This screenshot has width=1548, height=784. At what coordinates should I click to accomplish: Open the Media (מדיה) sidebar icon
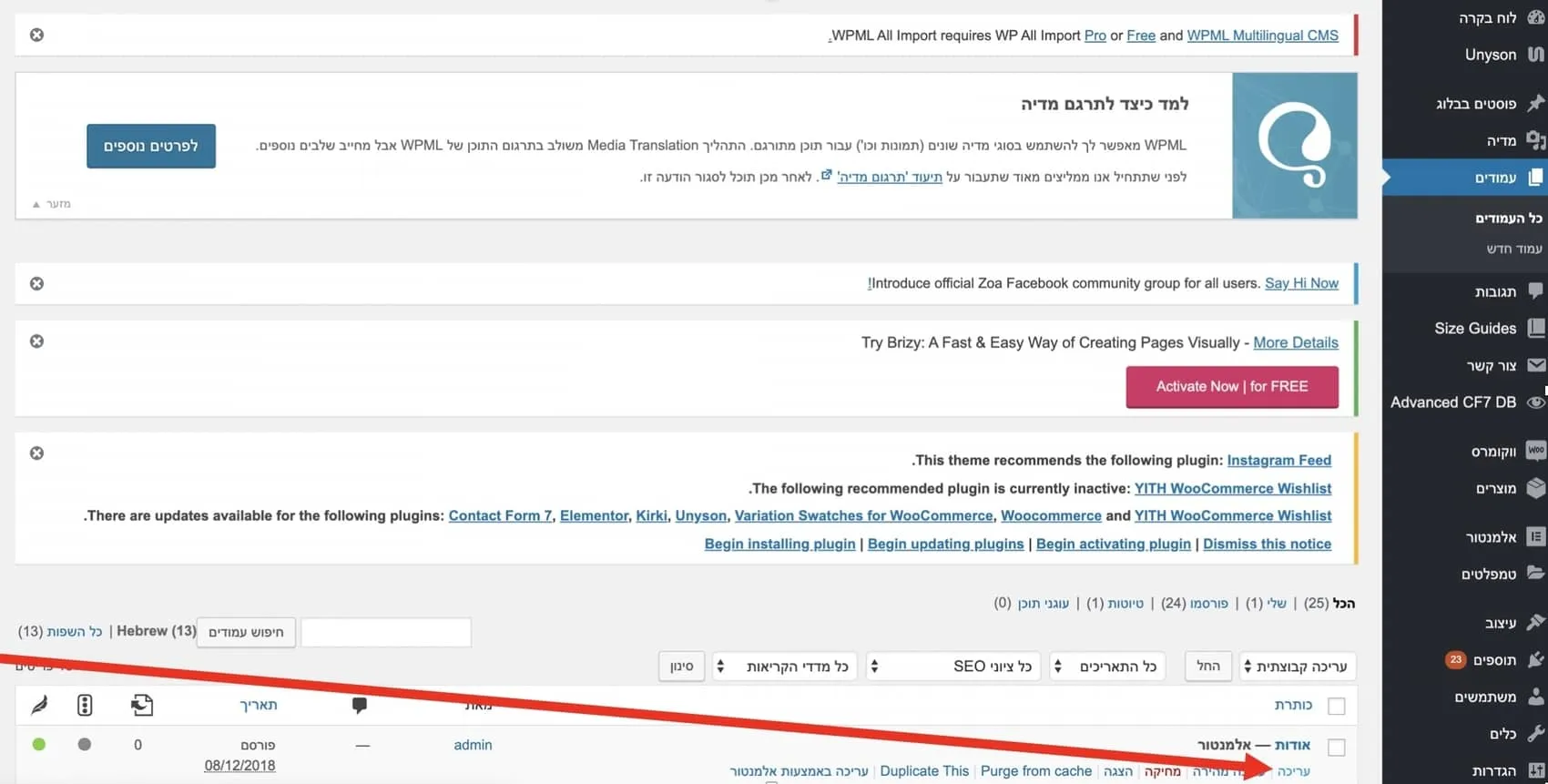[1535, 140]
